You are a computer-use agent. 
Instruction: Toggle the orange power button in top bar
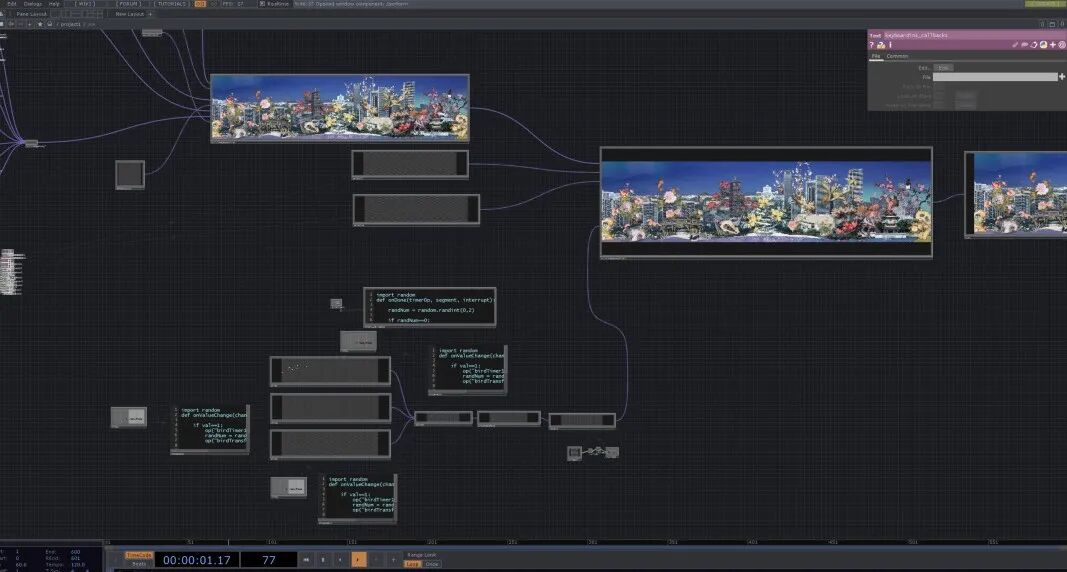[x=200, y=4]
